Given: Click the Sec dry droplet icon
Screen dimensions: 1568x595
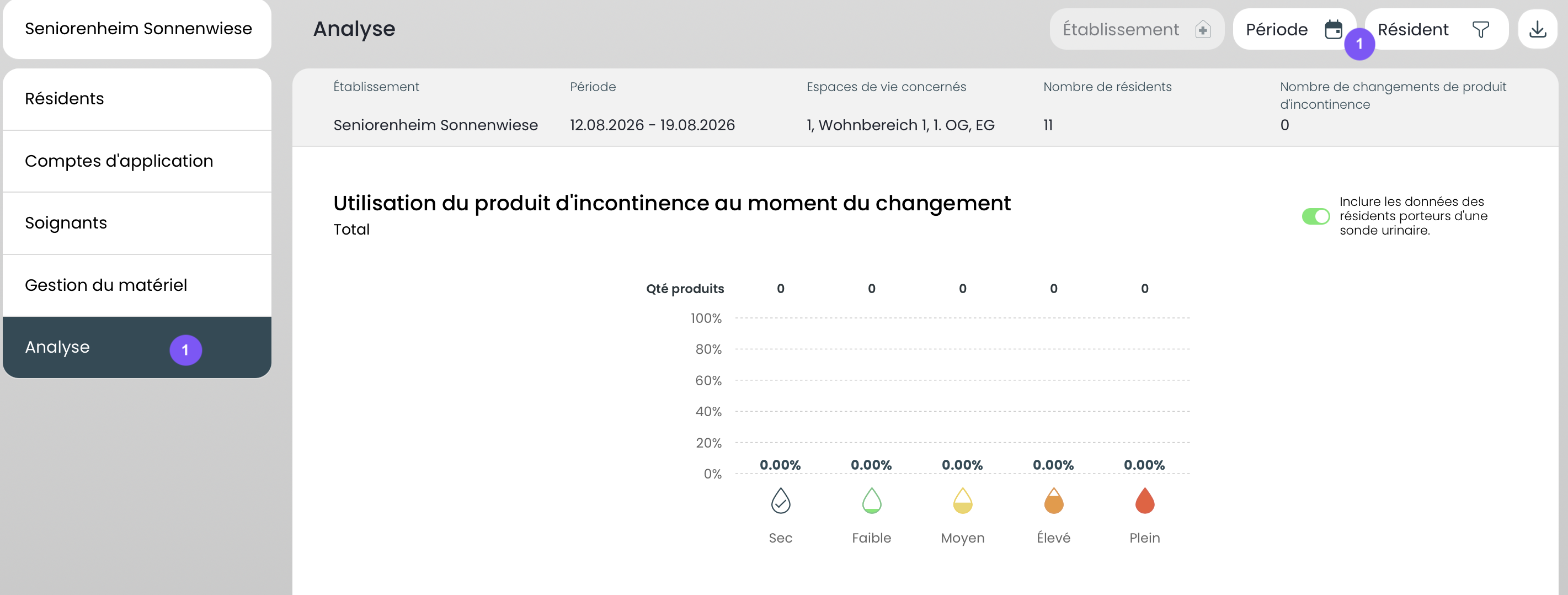Looking at the screenshot, I should [x=780, y=501].
